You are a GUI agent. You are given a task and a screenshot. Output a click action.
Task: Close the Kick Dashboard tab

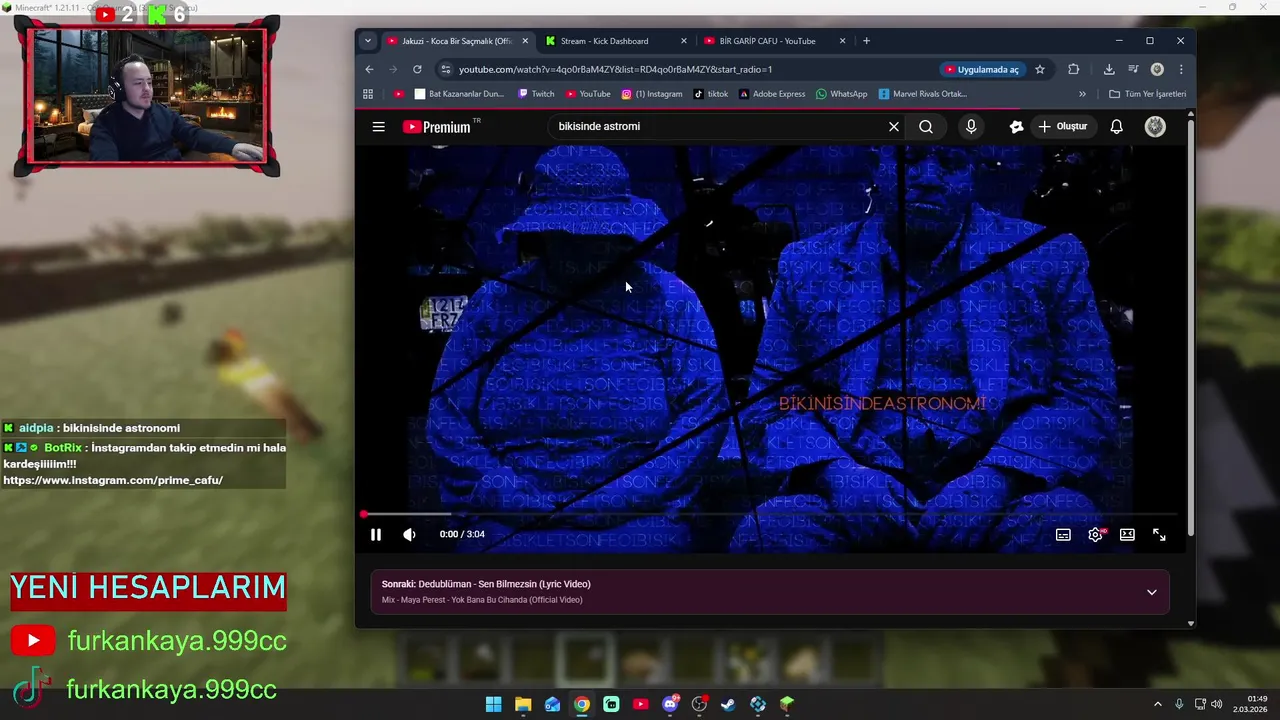point(684,41)
